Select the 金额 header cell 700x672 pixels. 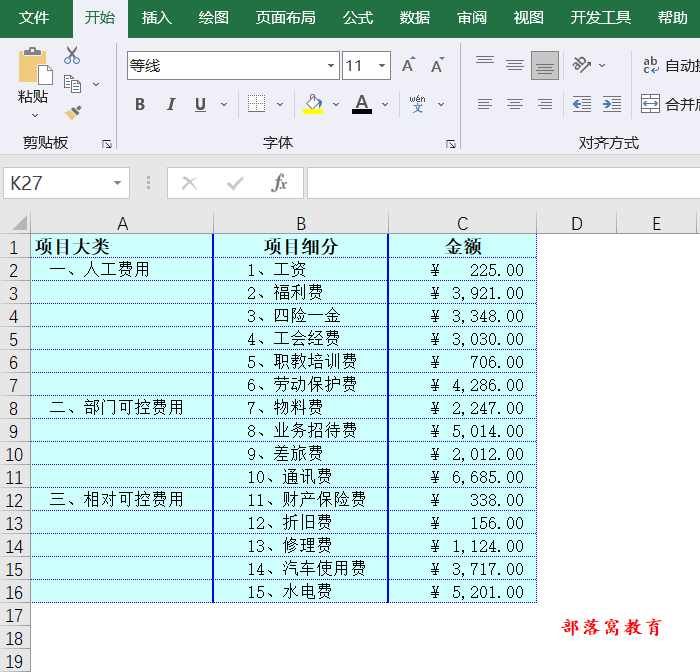tap(462, 246)
